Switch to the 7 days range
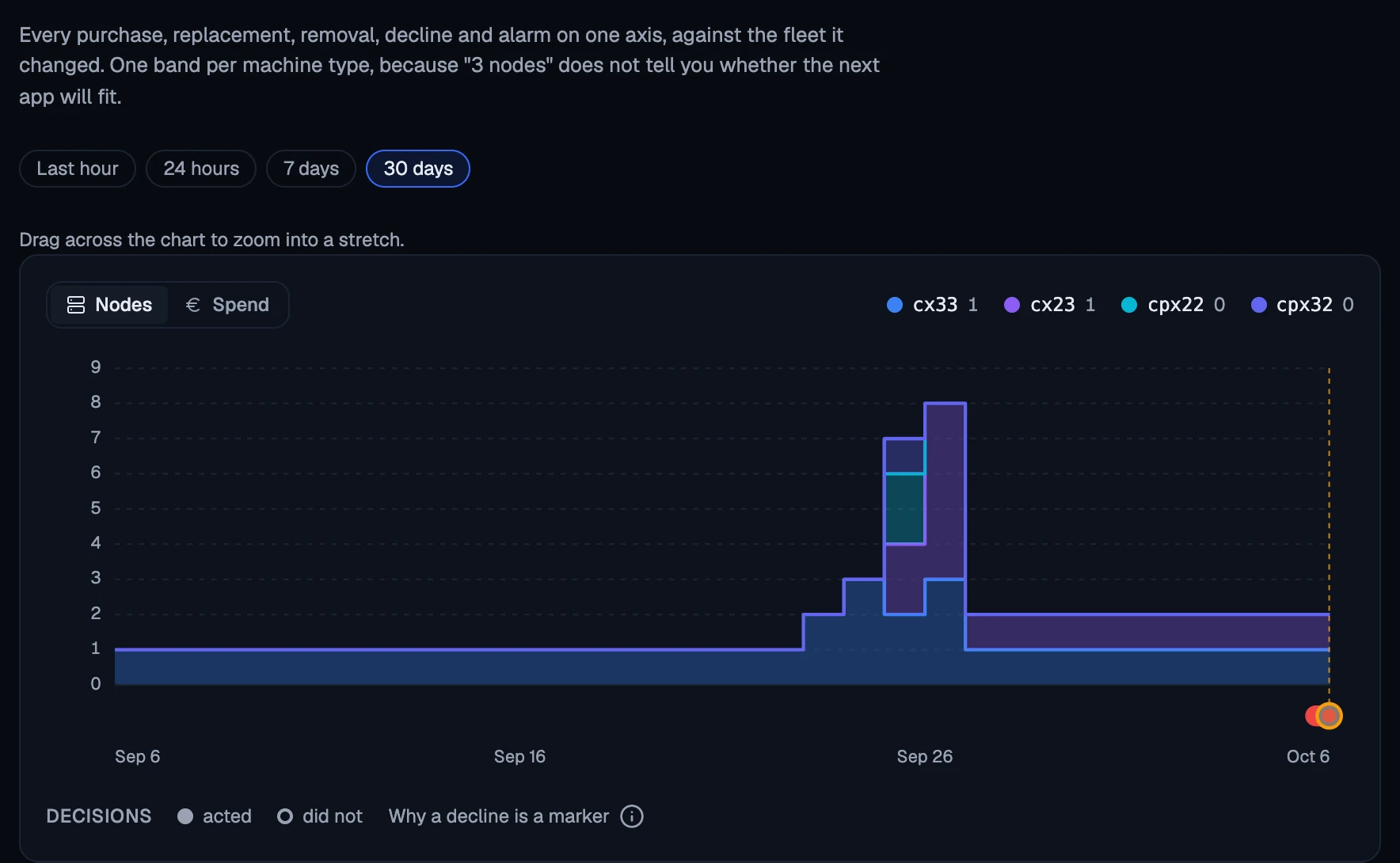 click(x=311, y=169)
